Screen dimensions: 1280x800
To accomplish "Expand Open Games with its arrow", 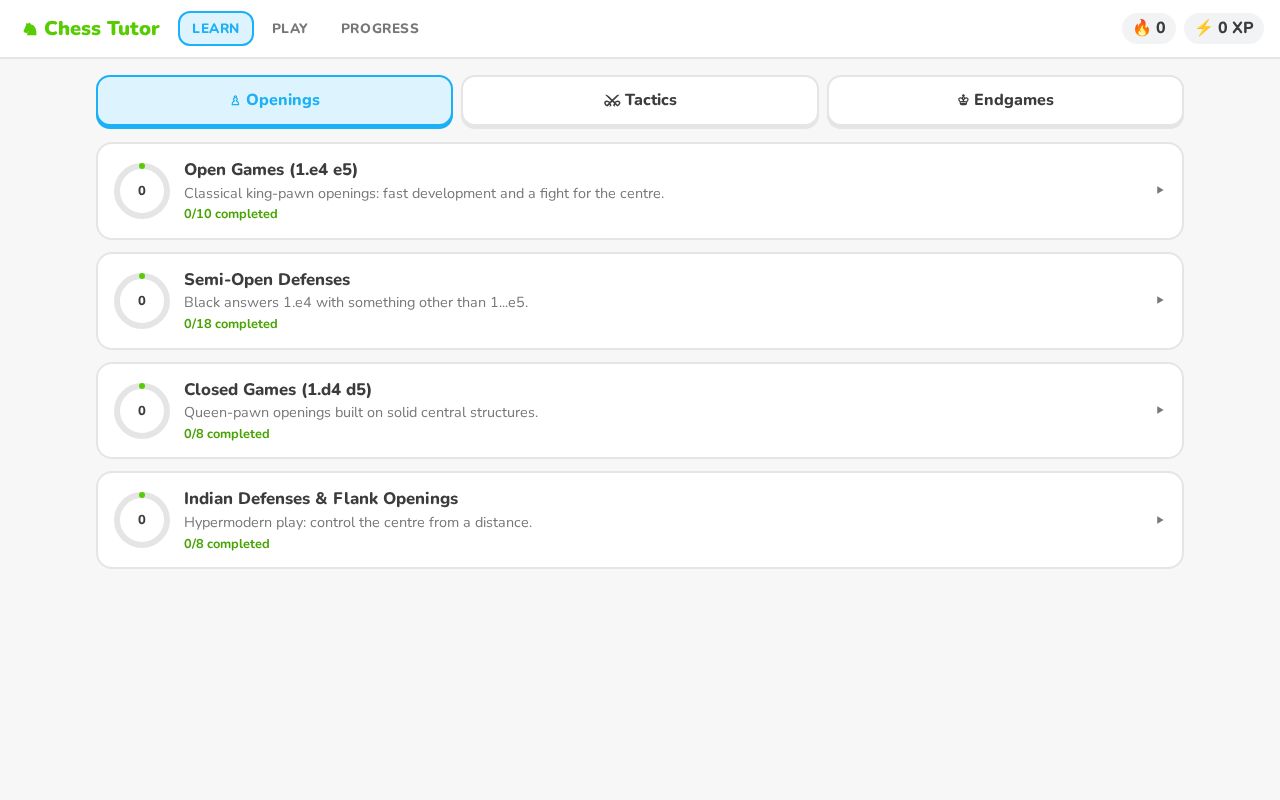I will (1160, 190).
